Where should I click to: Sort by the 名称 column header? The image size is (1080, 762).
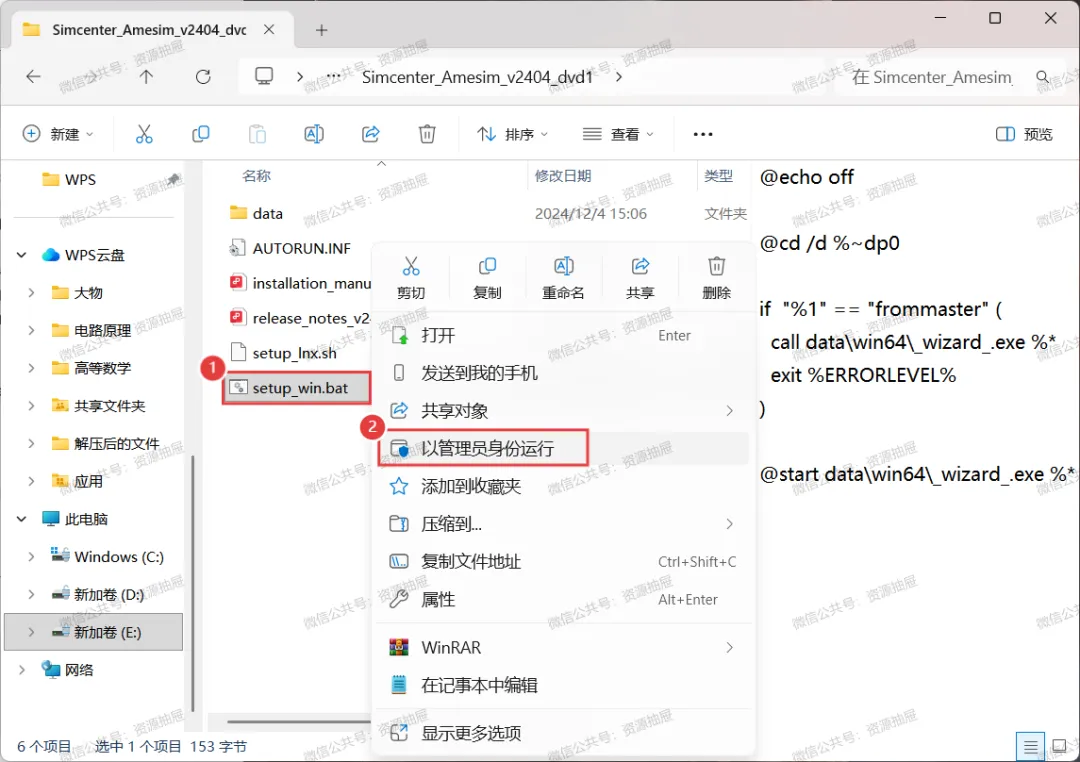257,176
